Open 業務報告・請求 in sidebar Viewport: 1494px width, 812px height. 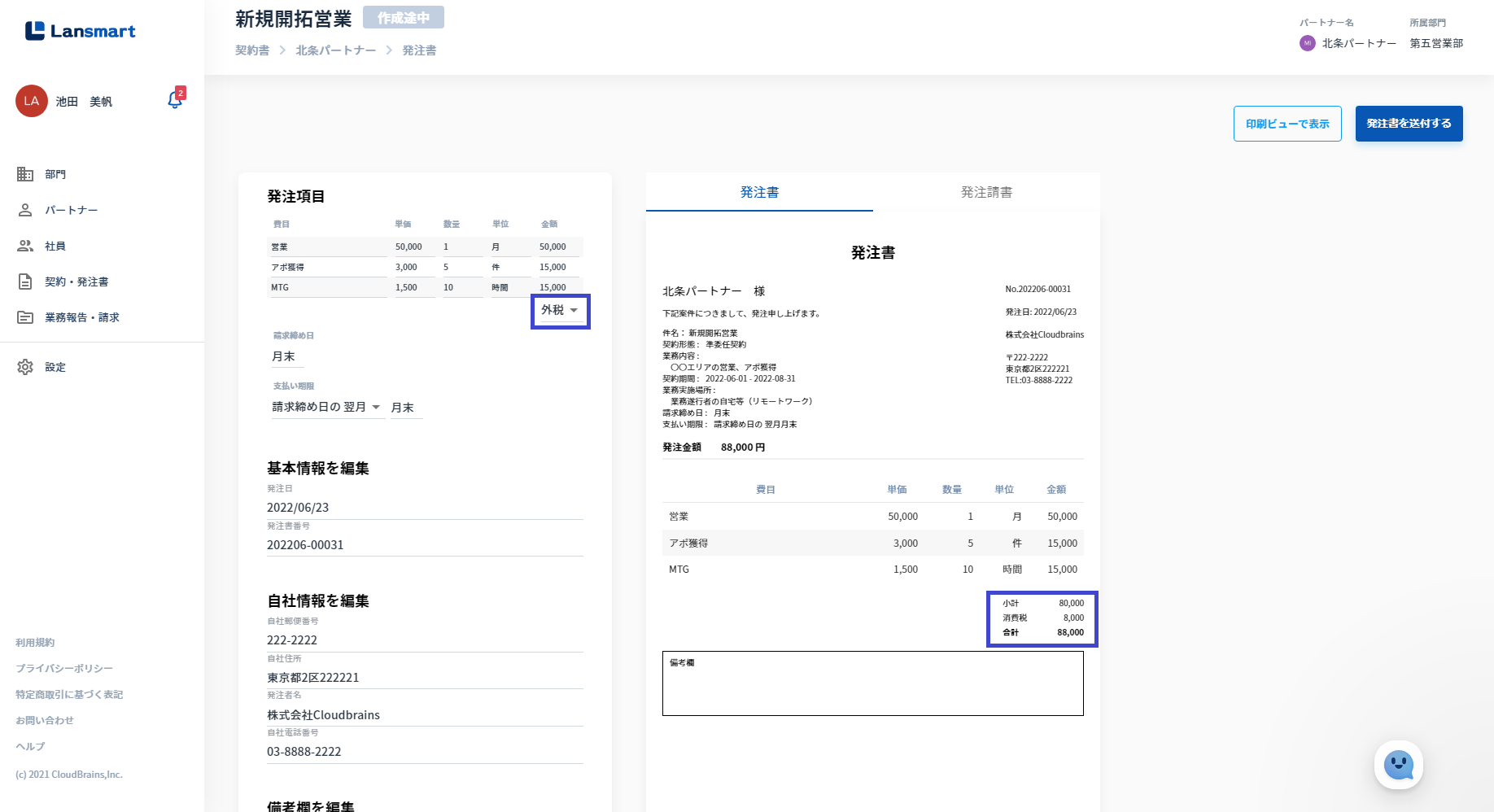[x=82, y=317]
